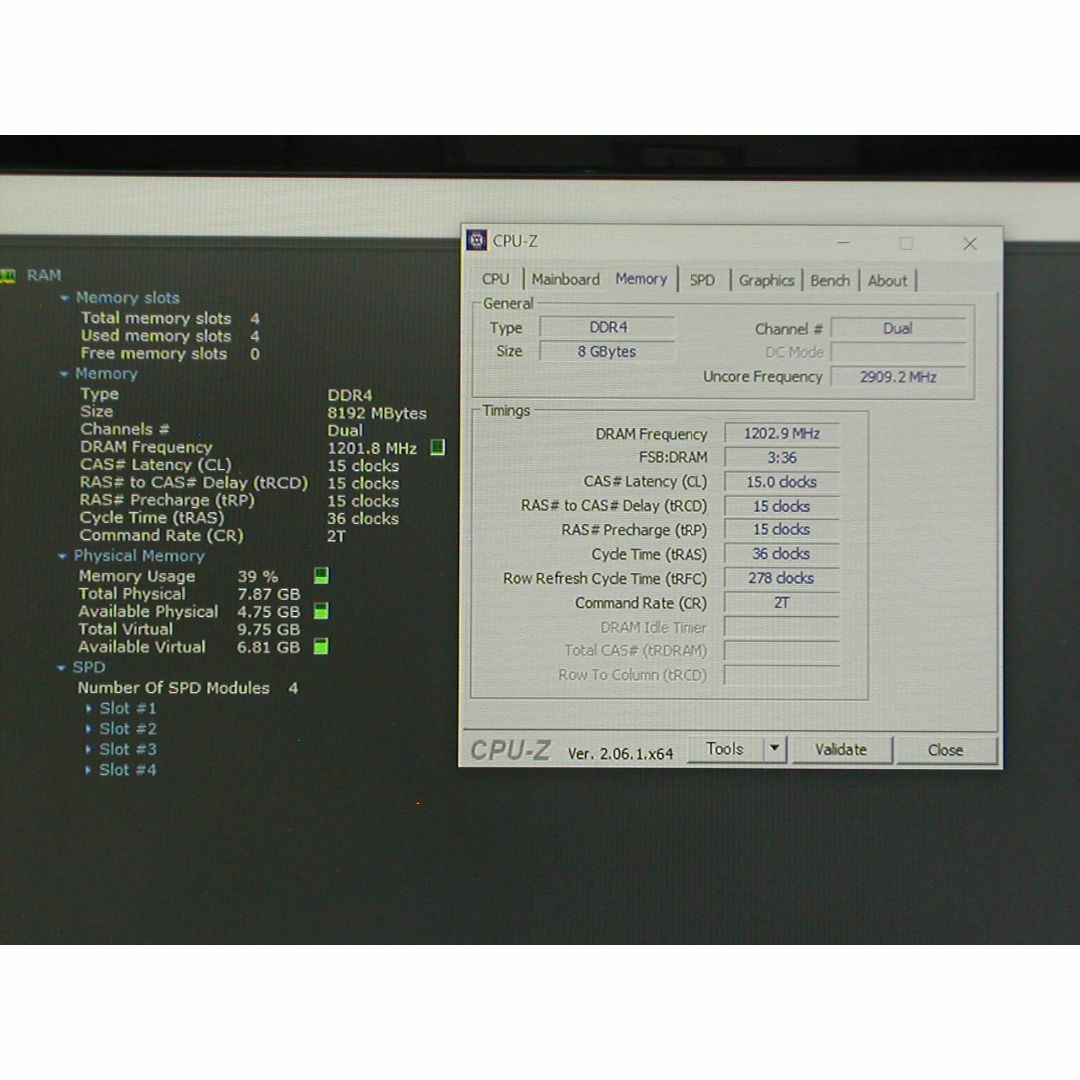Click 'Used memory slots' row in Speccy
This screenshot has height=1080, width=1080.
point(170,336)
